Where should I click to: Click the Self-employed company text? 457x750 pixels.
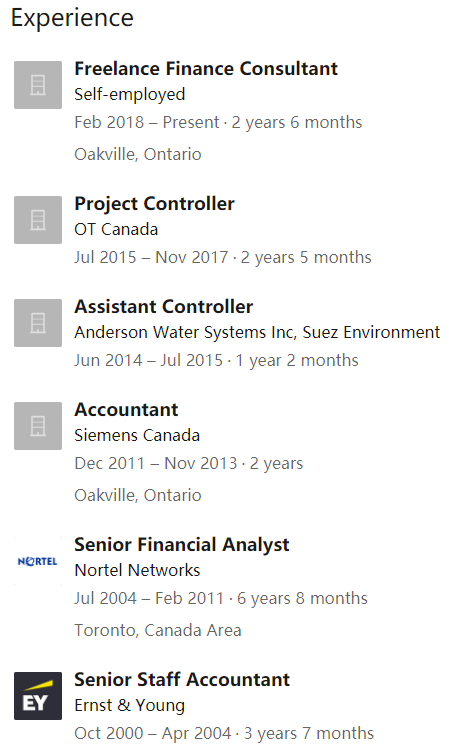pos(129,95)
